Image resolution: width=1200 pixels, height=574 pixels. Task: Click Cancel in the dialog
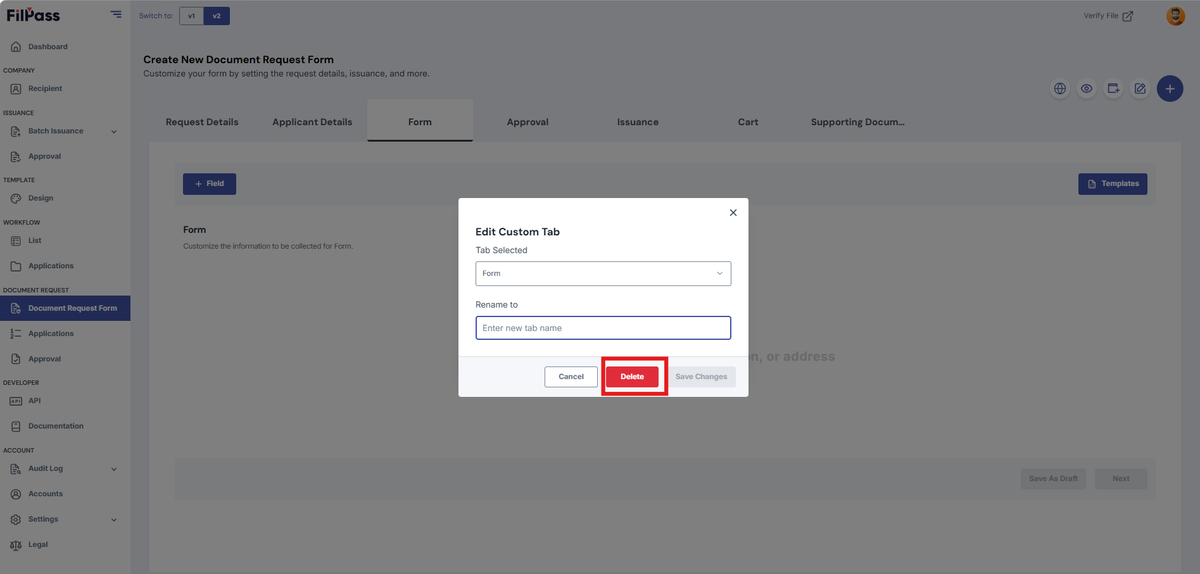point(571,377)
